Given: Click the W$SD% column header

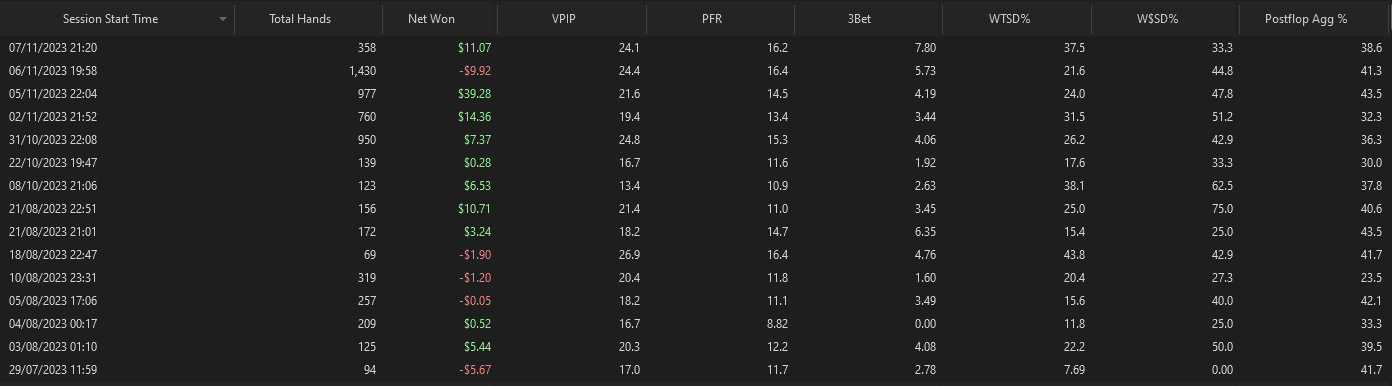Looking at the screenshot, I should 1166,19.
